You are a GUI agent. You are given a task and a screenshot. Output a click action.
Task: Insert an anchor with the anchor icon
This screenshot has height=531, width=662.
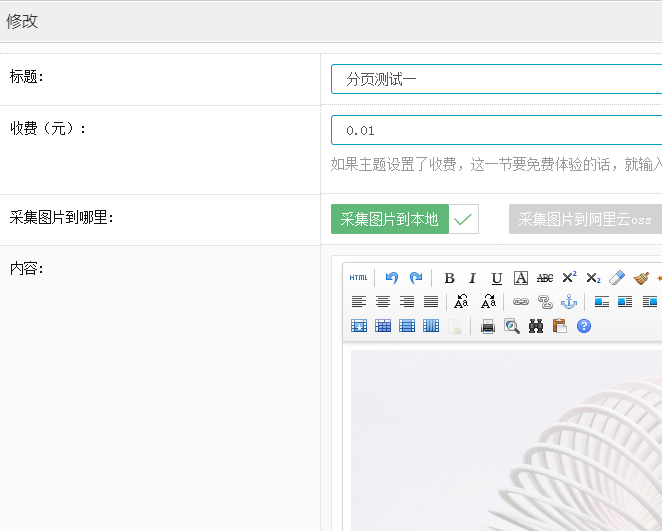pos(568,302)
